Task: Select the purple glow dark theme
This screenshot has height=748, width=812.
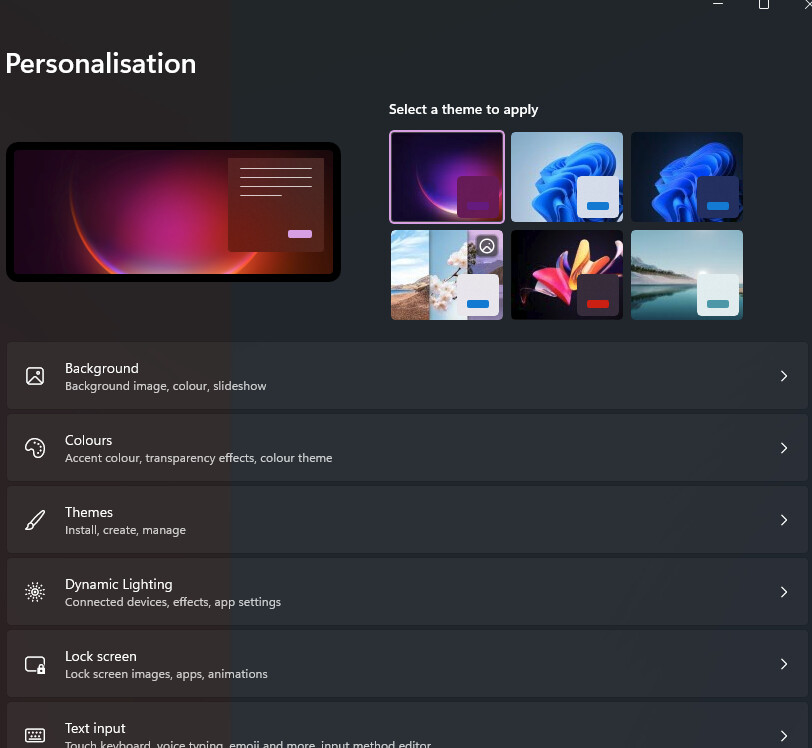Action: [x=446, y=176]
